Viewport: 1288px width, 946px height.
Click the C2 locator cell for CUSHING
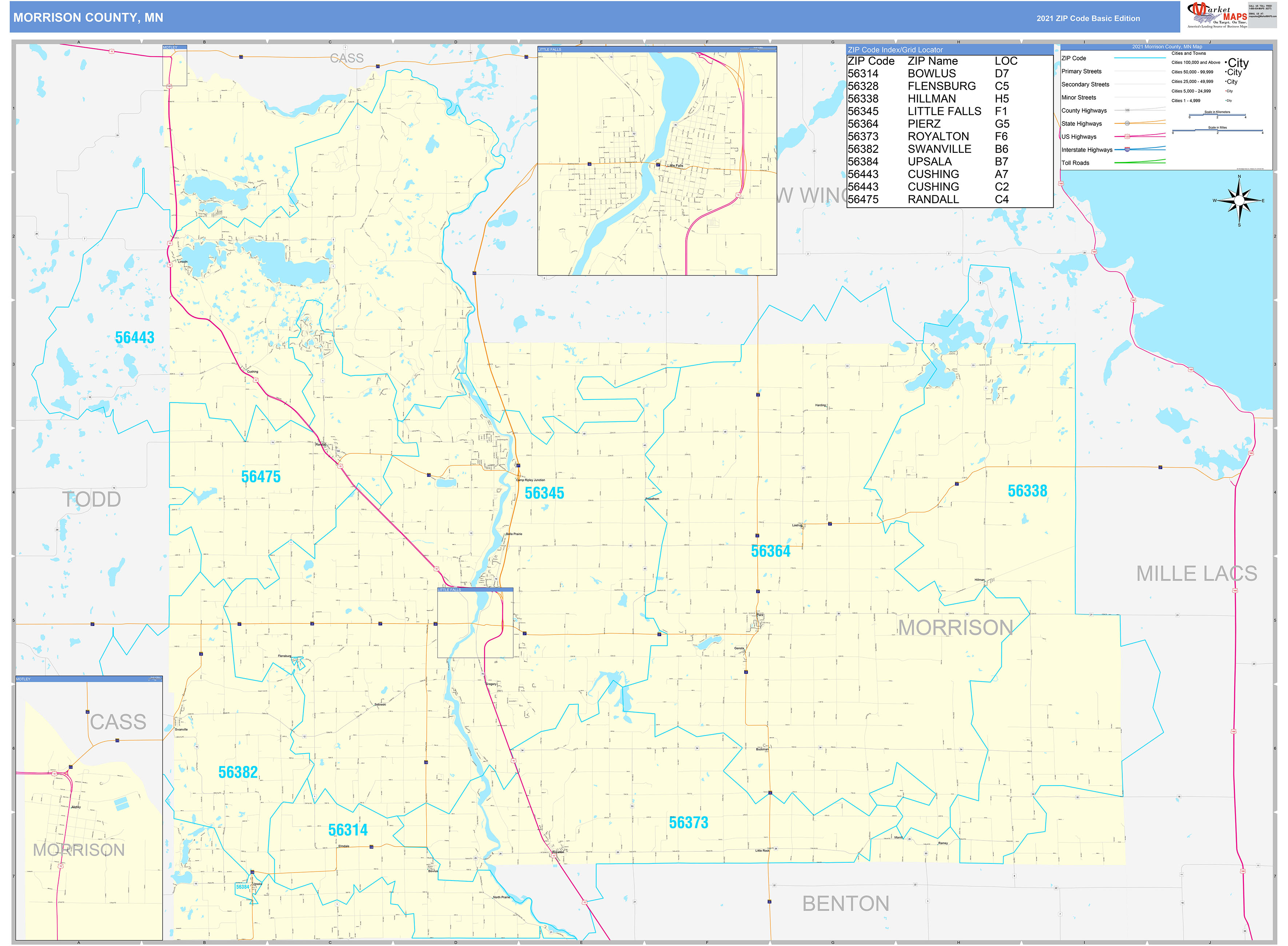click(1001, 187)
